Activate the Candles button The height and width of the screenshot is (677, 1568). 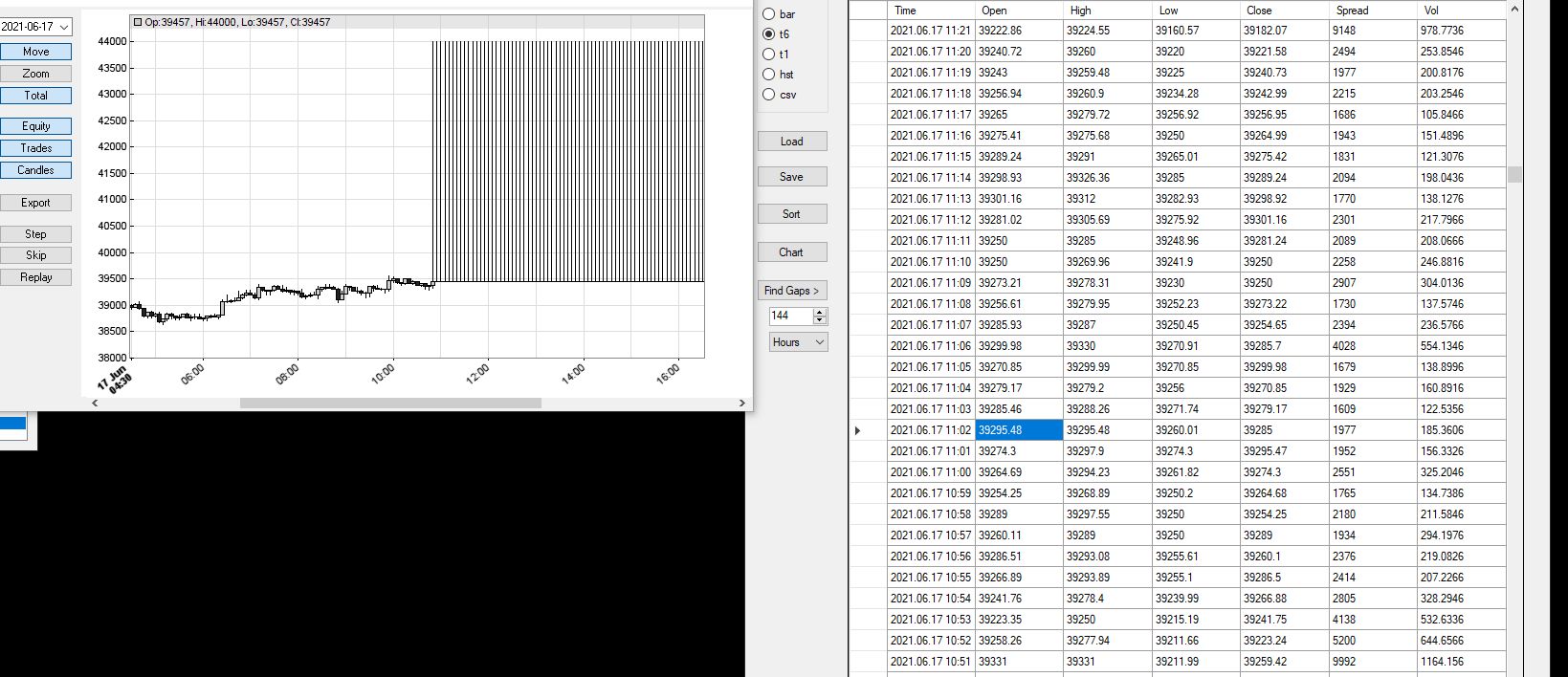pos(35,170)
